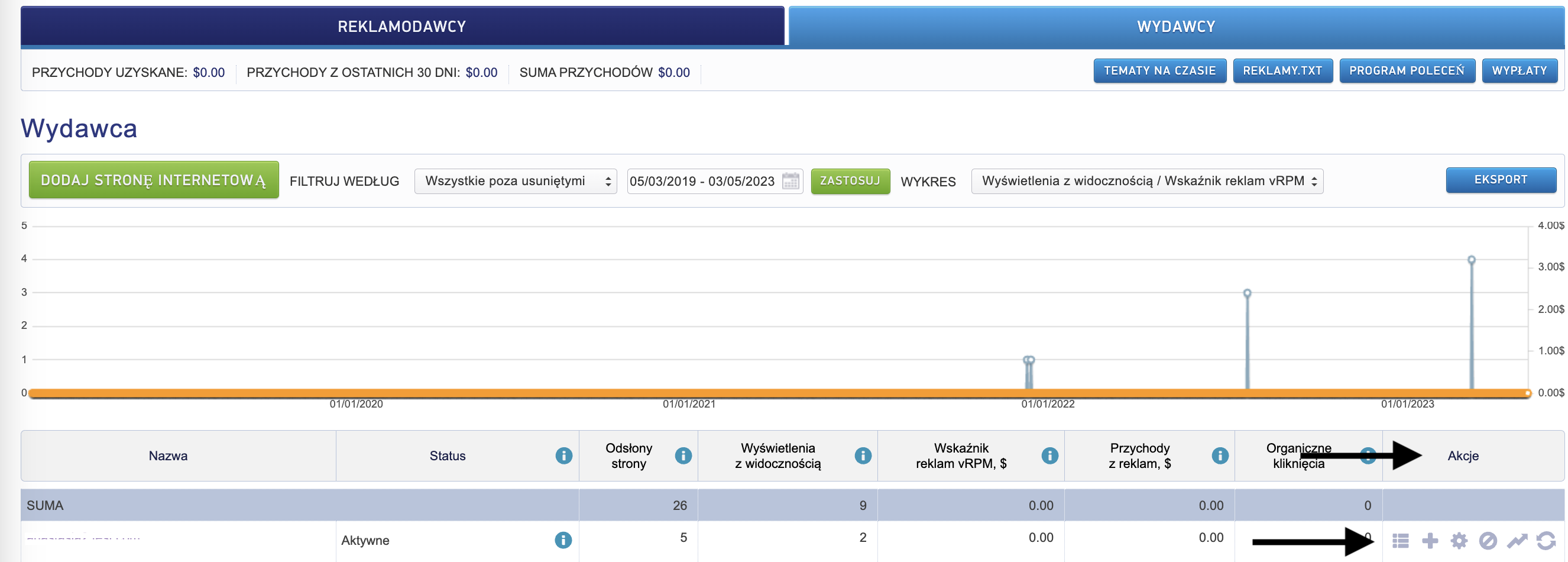Click the Eksport button
This screenshot has height=562, width=1568.
(1501, 180)
